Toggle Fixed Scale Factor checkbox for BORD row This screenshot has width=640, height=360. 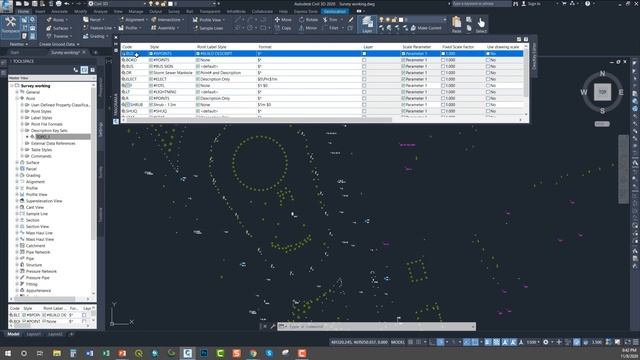point(443,60)
